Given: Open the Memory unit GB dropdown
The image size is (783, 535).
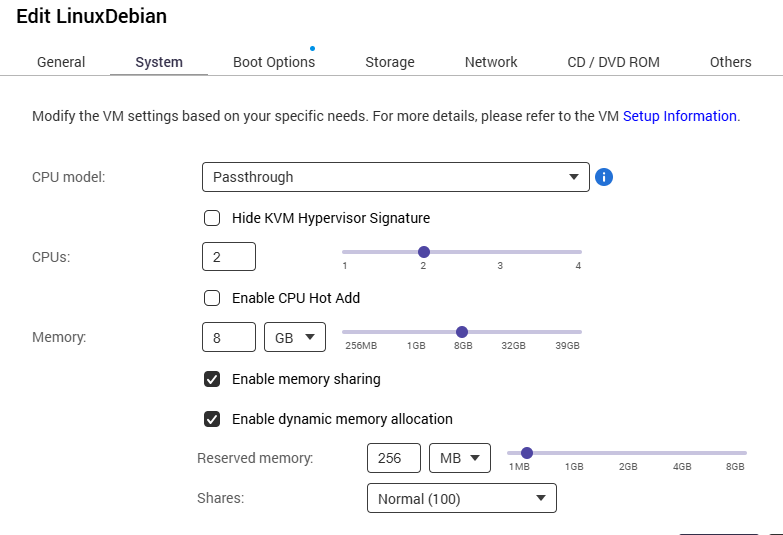Looking at the screenshot, I should coord(295,338).
